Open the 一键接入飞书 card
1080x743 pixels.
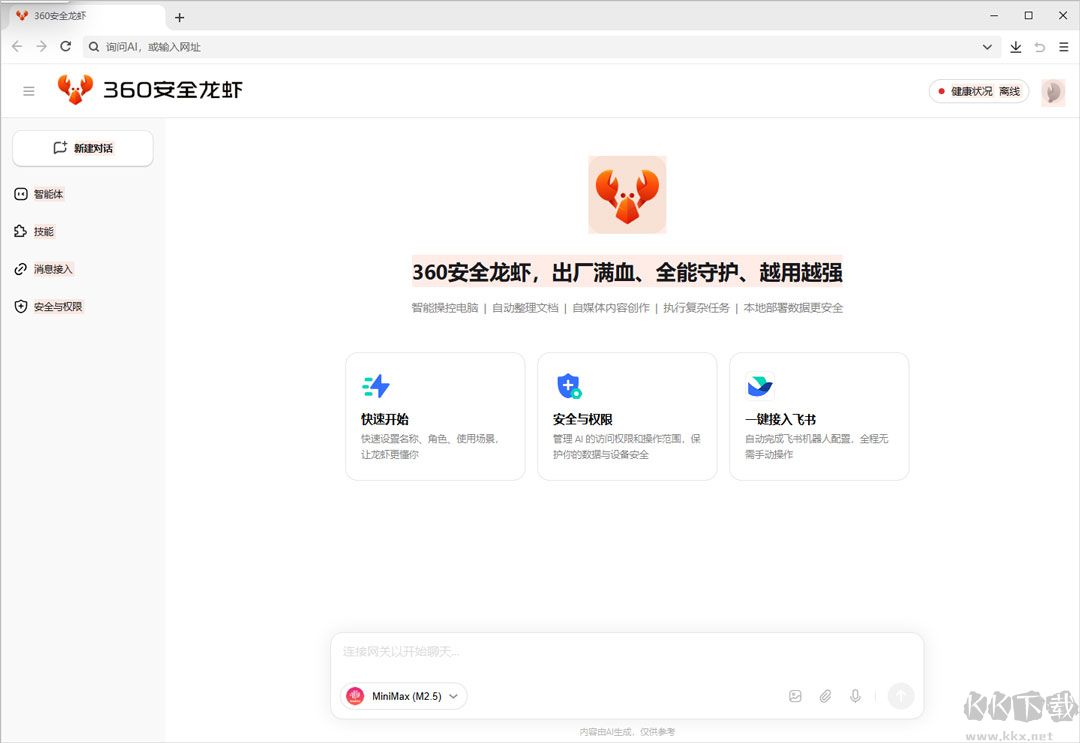click(819, 417)
